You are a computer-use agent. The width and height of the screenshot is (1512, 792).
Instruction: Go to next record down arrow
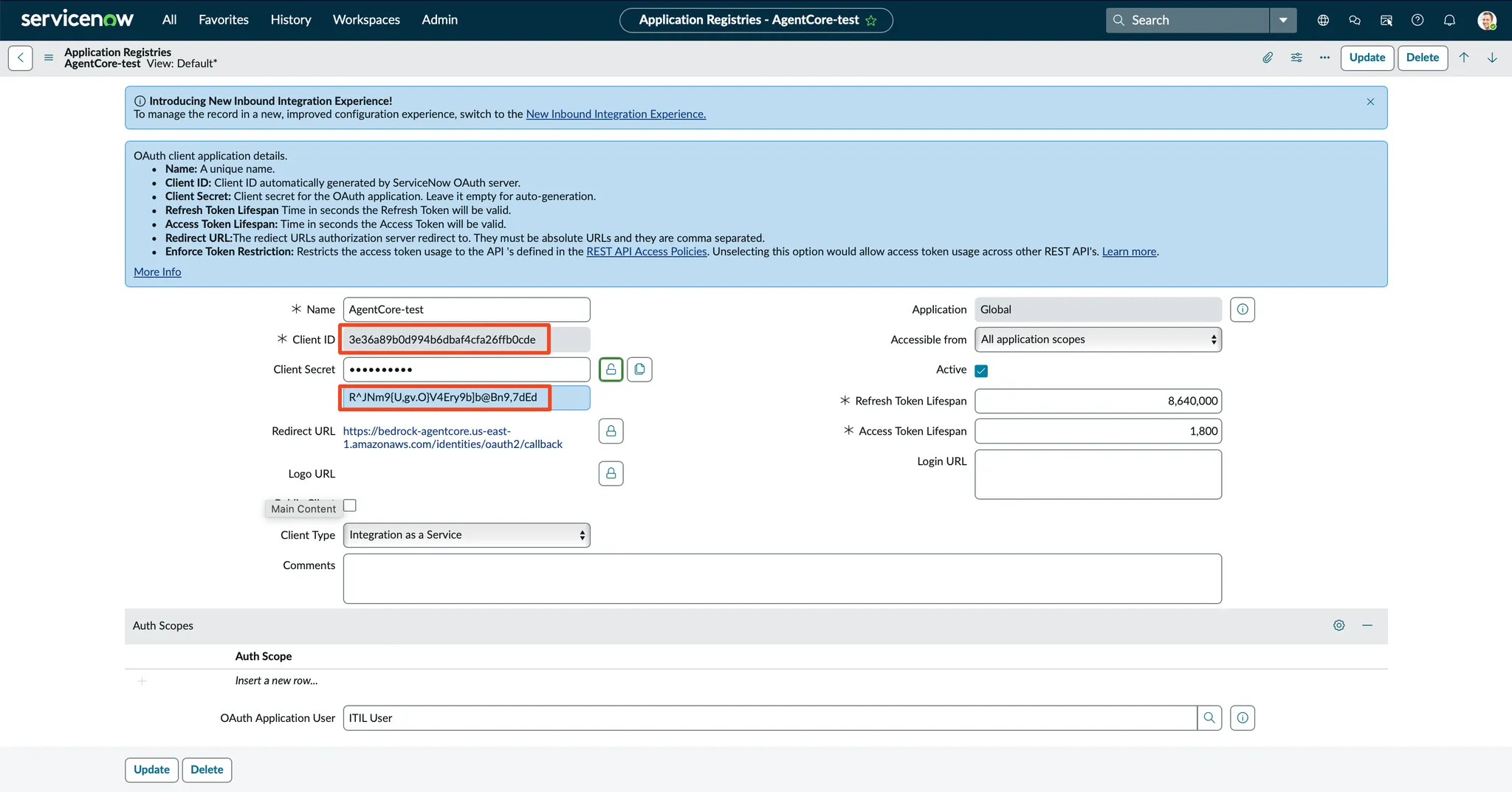[1492, 58]
